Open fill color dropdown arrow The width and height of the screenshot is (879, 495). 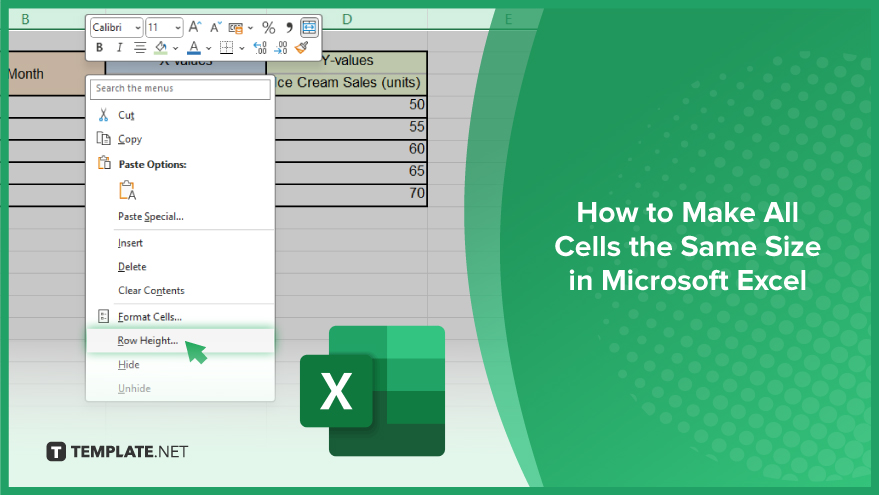click(175, 48)
